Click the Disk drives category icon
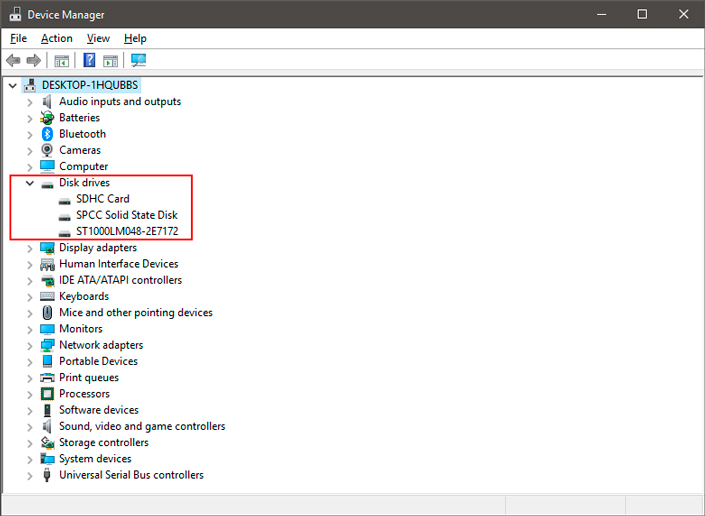The height and width of the screenshot is (516, 705). (x=47, y=184)
